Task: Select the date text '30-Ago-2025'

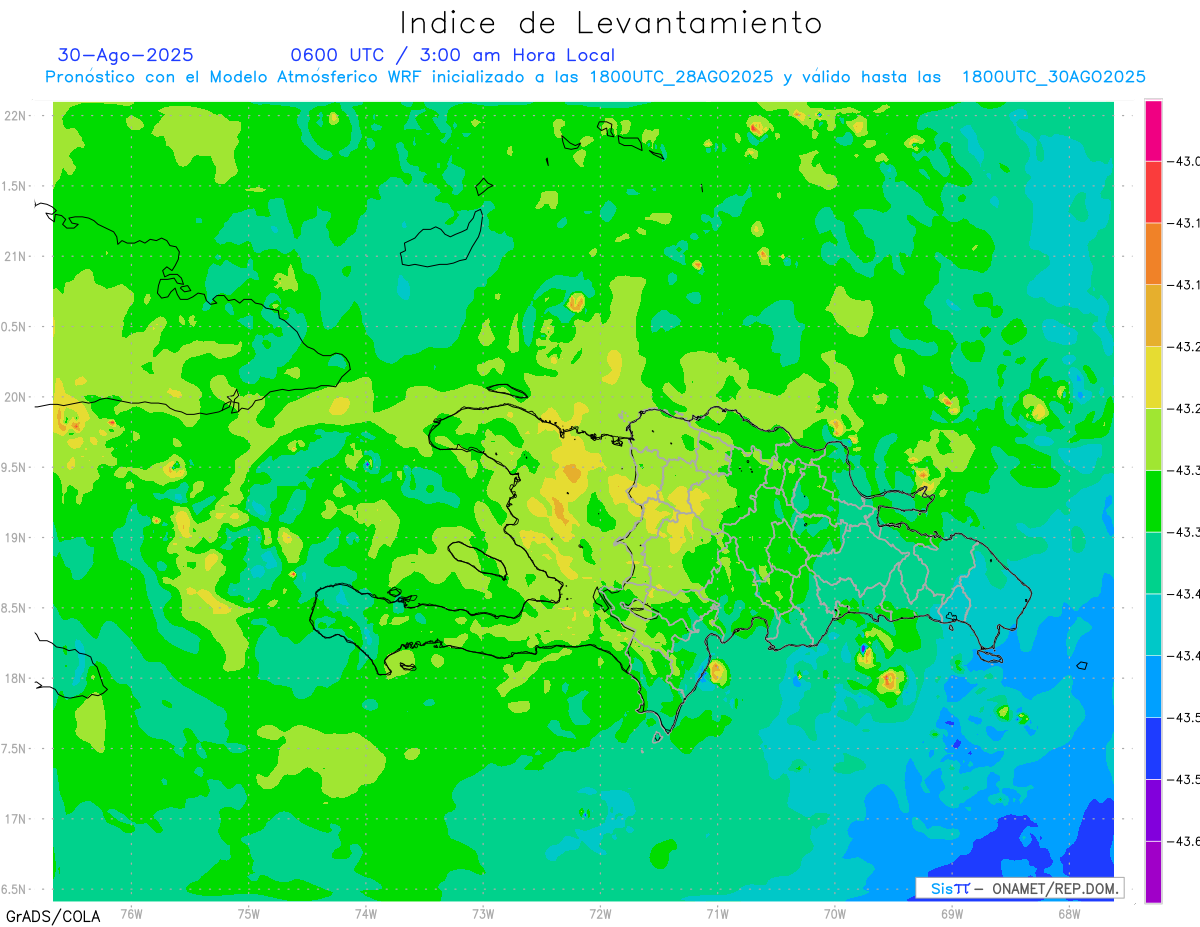Action: click(126, 55)
